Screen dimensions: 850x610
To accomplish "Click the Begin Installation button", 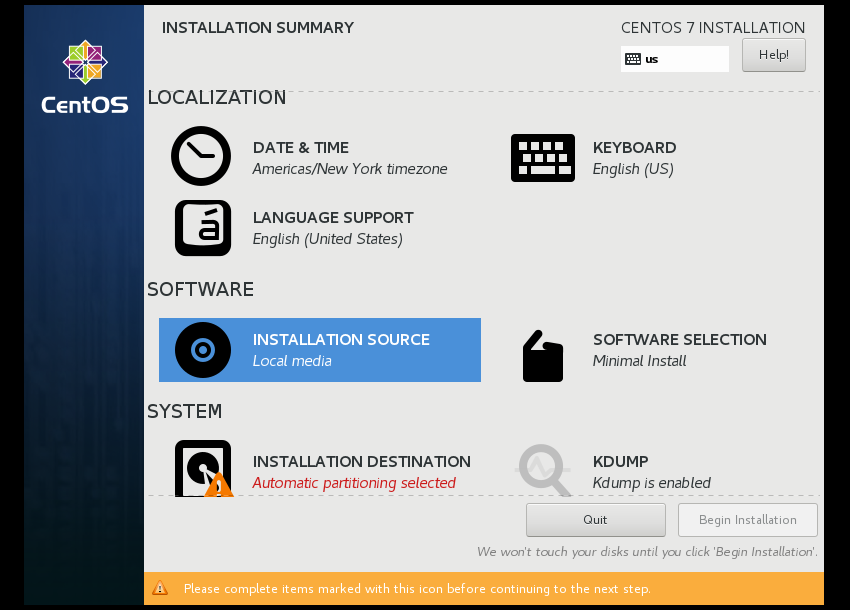I will pos(748,519).
